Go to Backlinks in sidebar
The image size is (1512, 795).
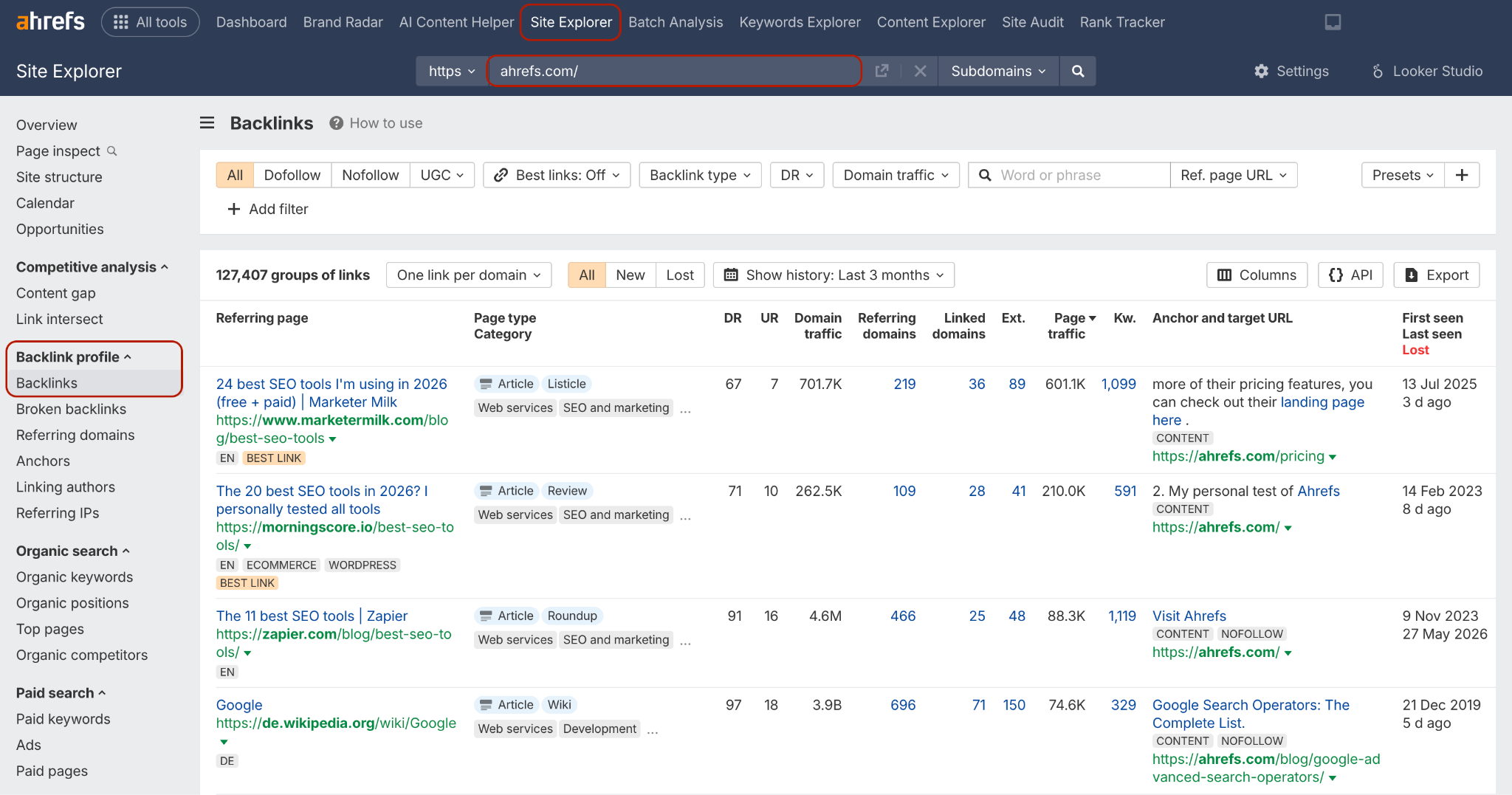click(47, 383)
